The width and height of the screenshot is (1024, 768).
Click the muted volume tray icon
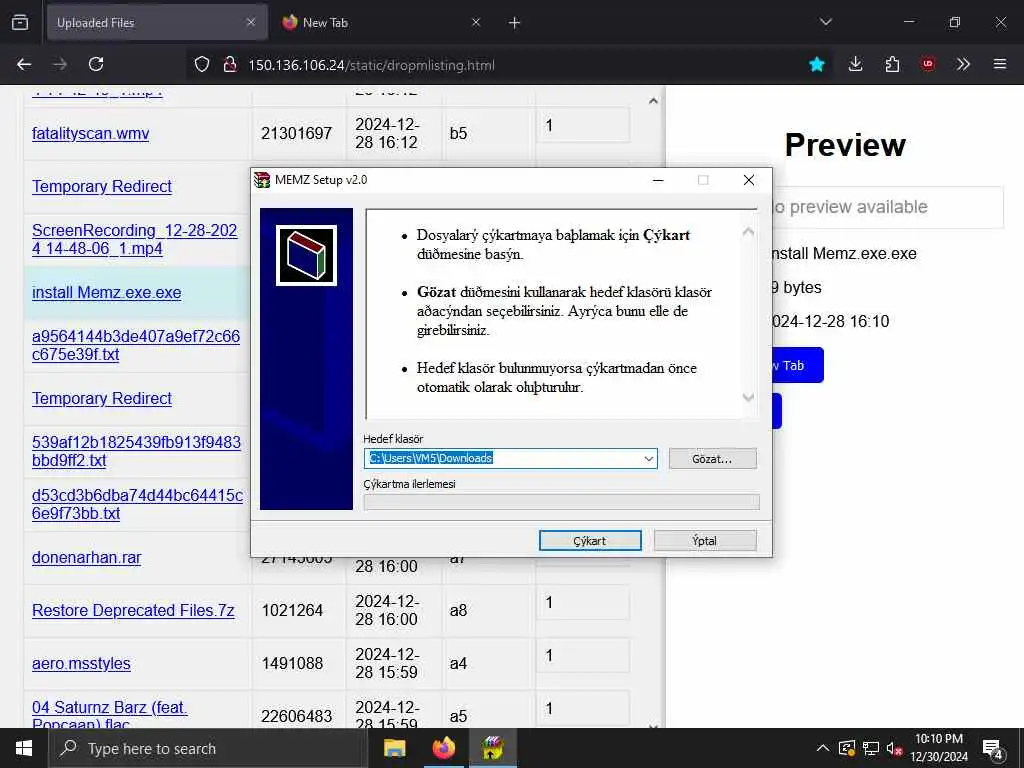click(x=894, y=748)
